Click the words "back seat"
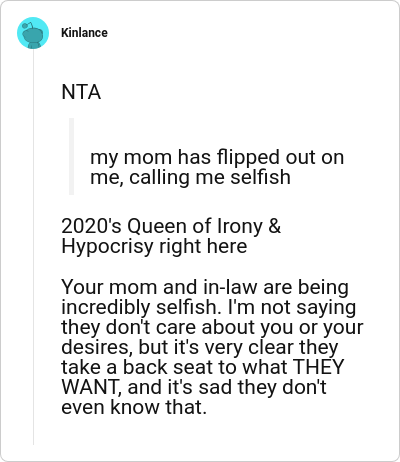This screenshot has width=400, height=462. (167, 367)
